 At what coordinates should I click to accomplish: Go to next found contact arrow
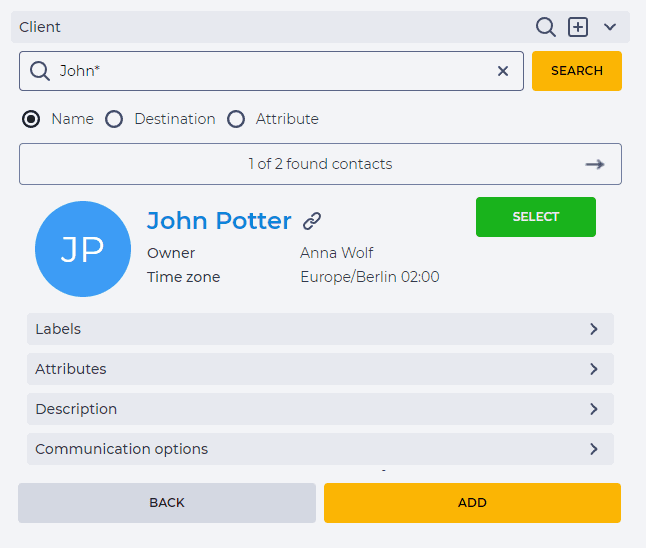coord(595,164)
